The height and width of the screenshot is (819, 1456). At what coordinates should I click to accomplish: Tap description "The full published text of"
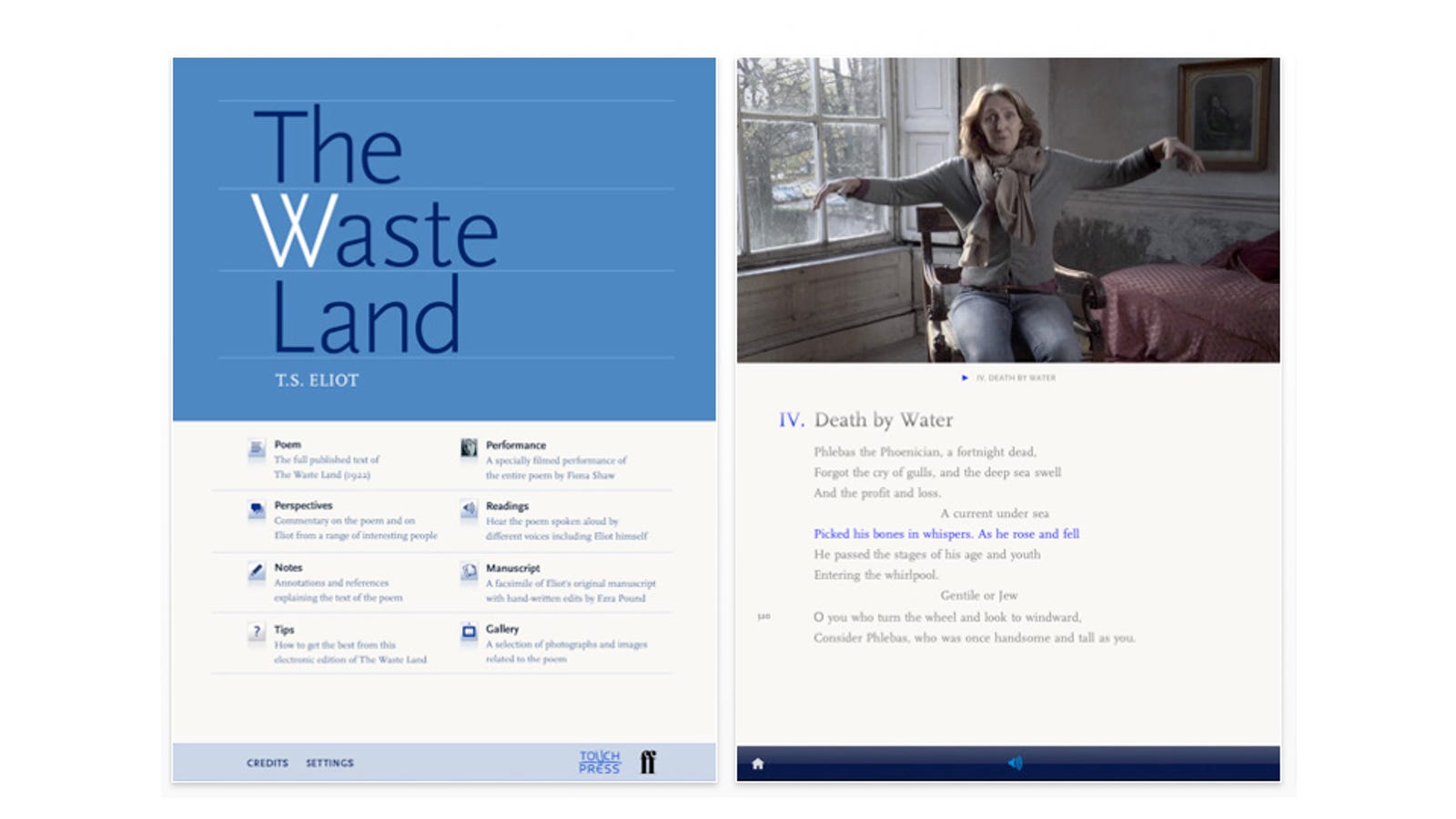point(327,460)
